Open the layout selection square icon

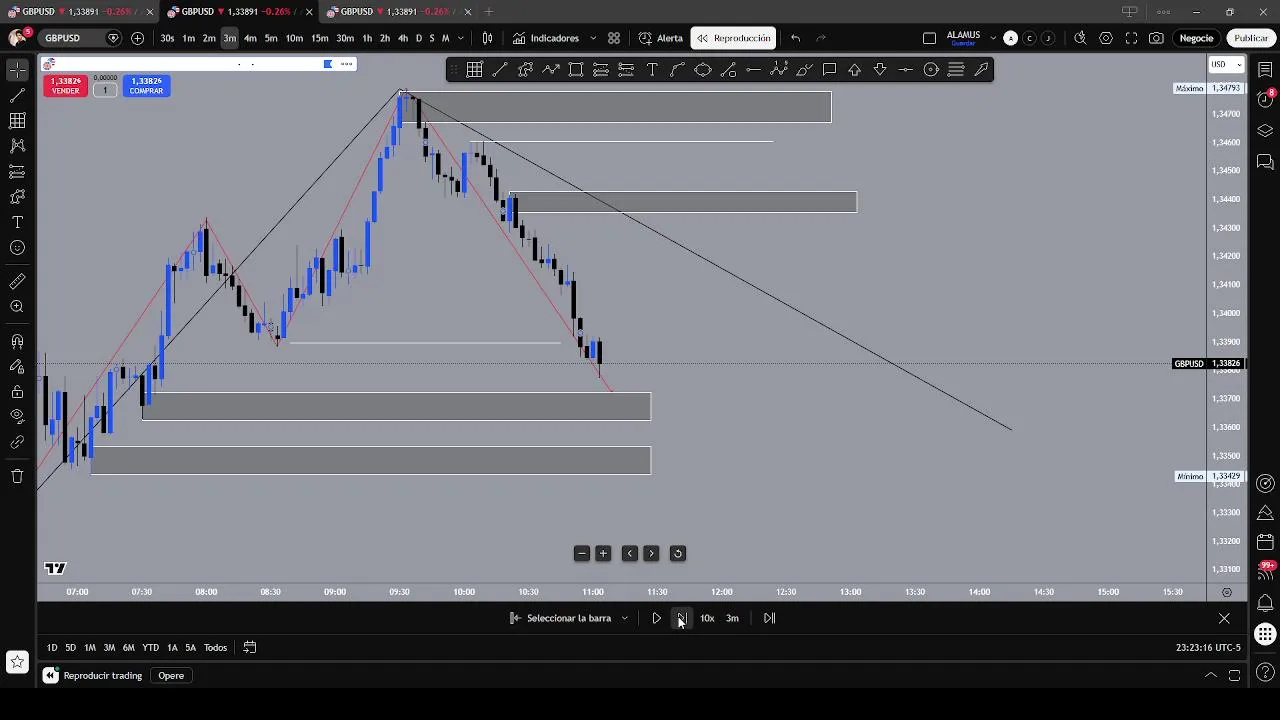click(x=929, y=38)
